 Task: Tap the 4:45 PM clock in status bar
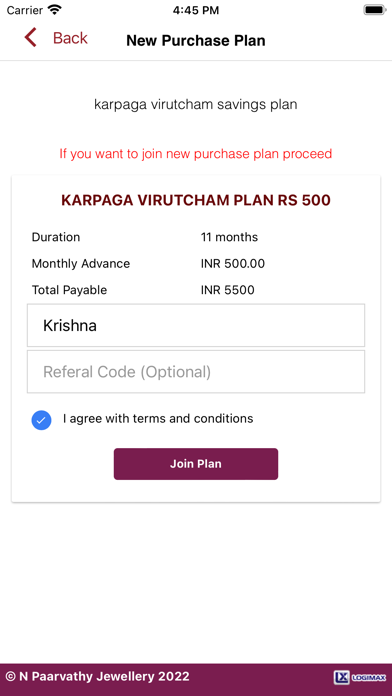tap(196, 10)
